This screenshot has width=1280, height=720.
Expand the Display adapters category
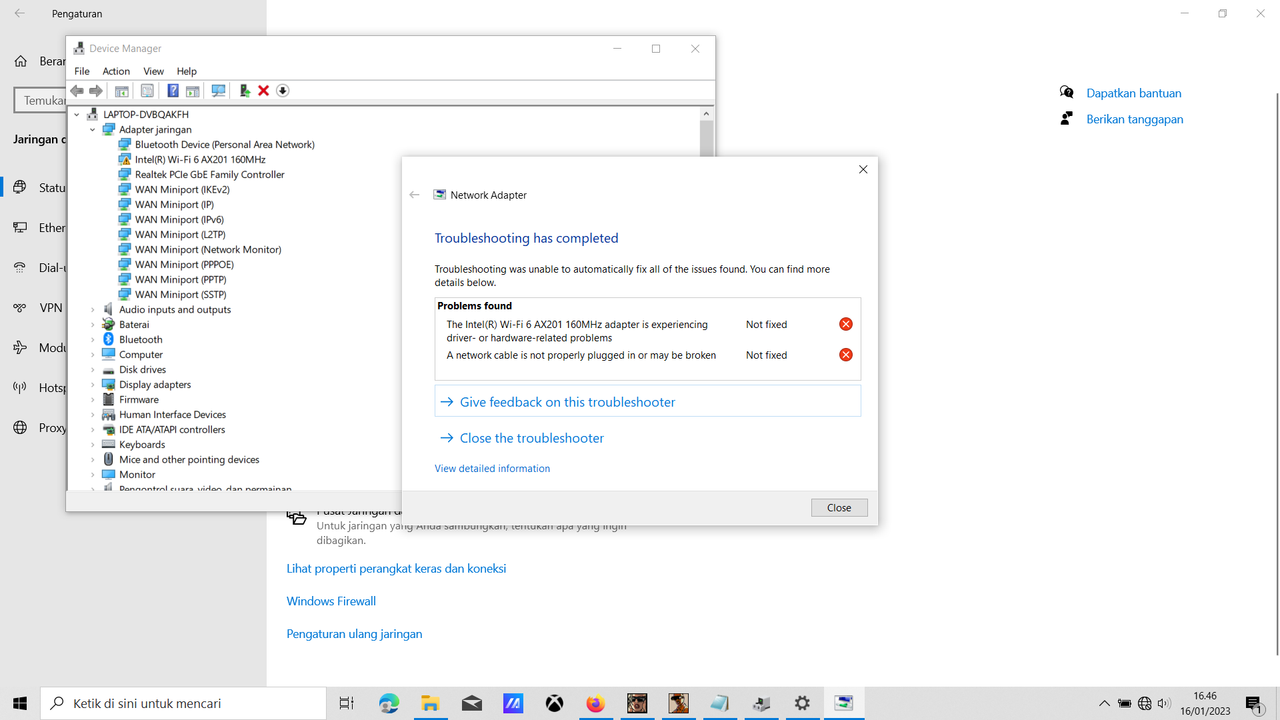[93, 385]
